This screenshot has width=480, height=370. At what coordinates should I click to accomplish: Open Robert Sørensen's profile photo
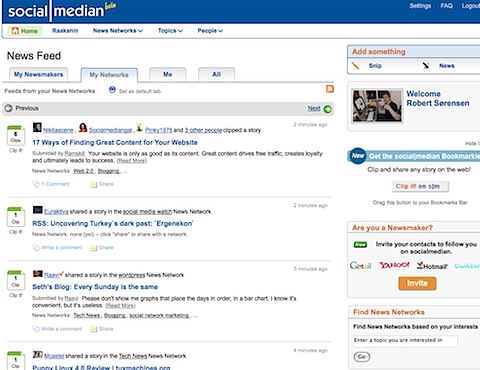coord(377,106)
